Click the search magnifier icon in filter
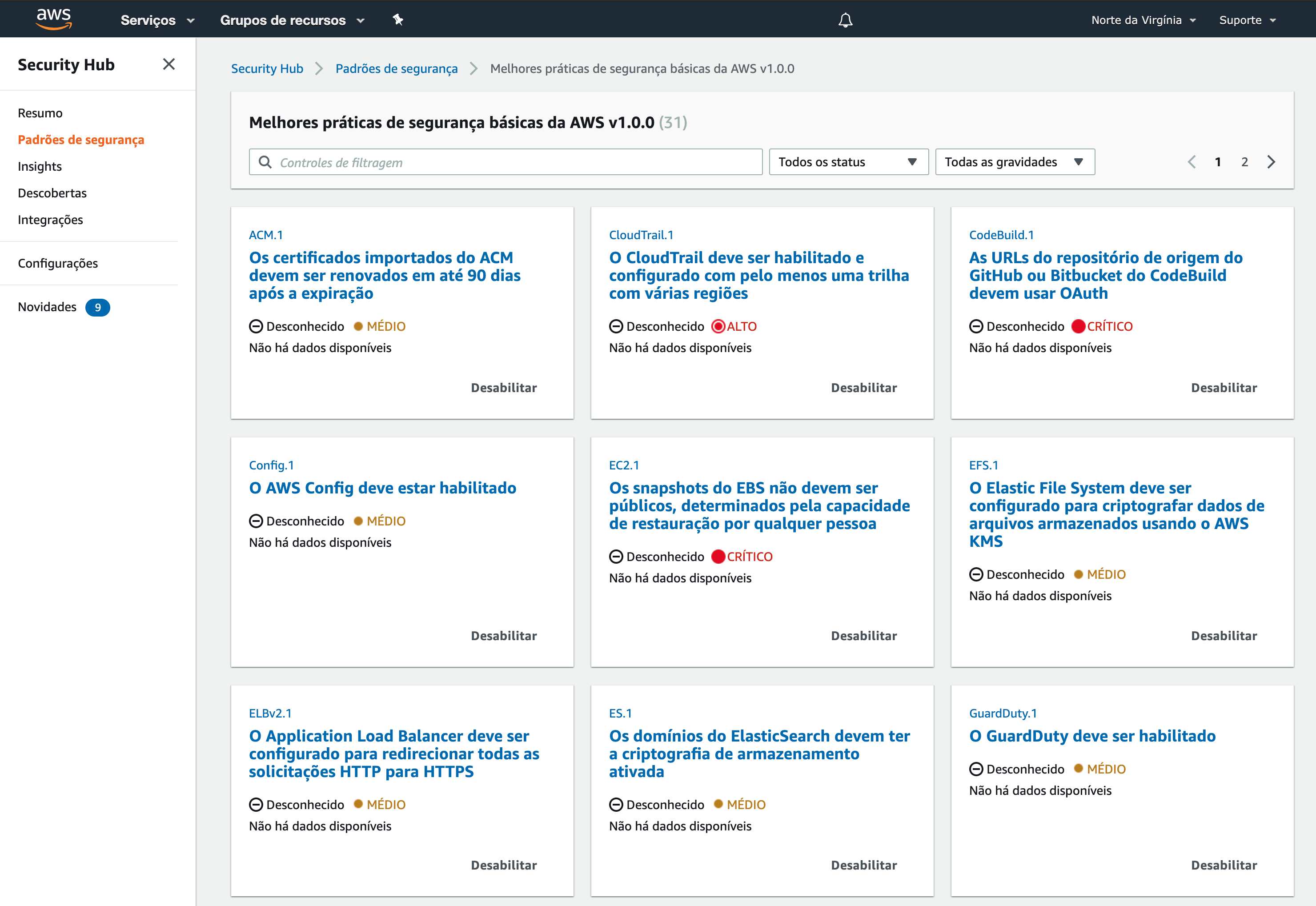 (x=265, y=162)
